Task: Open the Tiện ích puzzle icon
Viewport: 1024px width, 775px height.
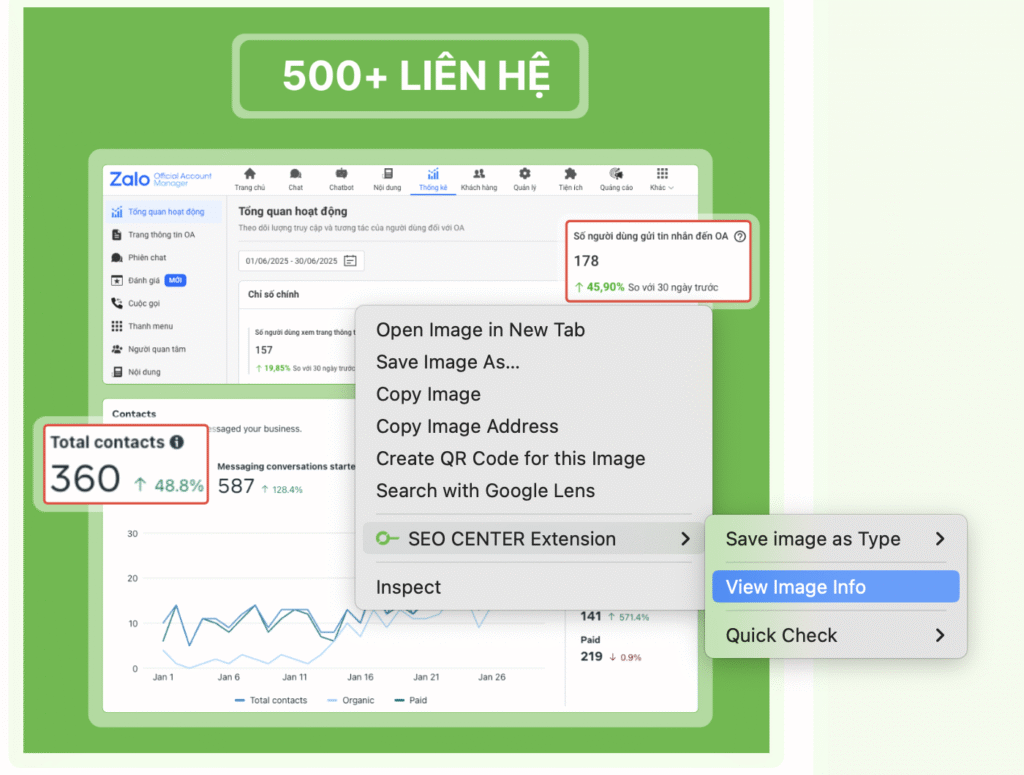Action: coord(571,174)
